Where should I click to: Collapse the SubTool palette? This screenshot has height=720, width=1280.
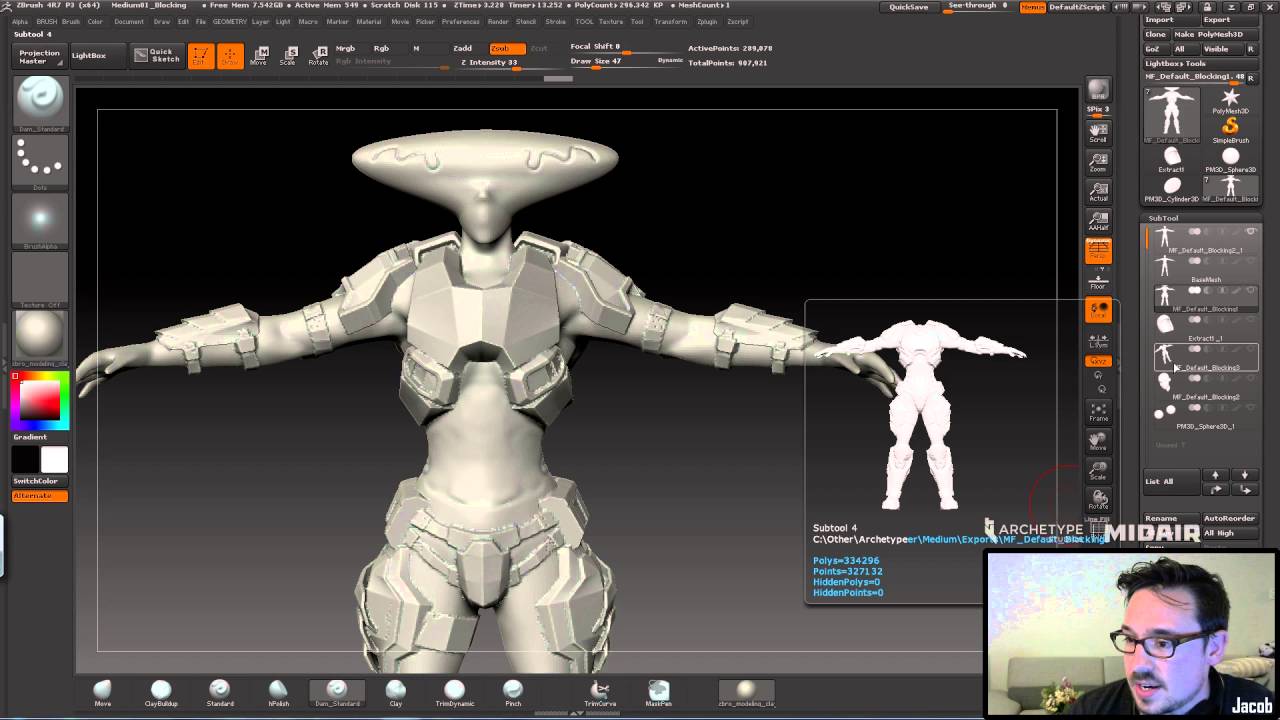click(x=1163, y=218)
